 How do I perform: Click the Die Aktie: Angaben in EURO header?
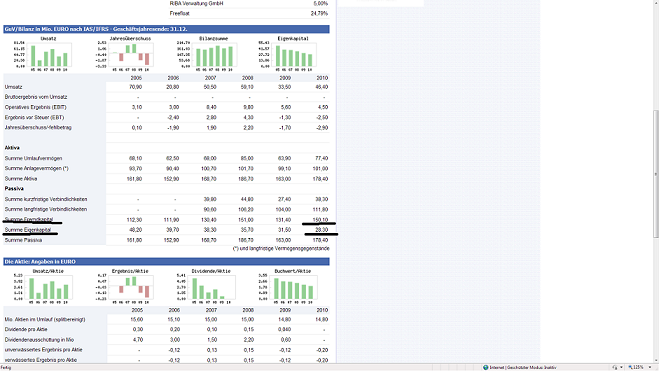point(166,261)
